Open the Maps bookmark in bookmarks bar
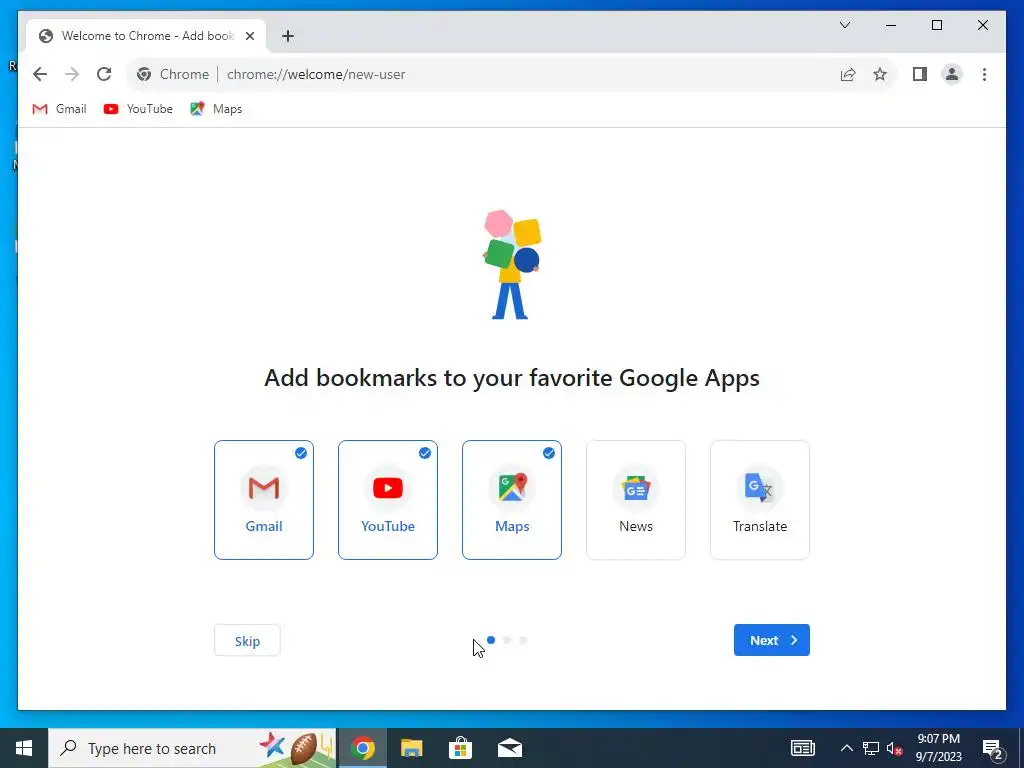Viewport: 1024px width, 768px height. point(216,109)
